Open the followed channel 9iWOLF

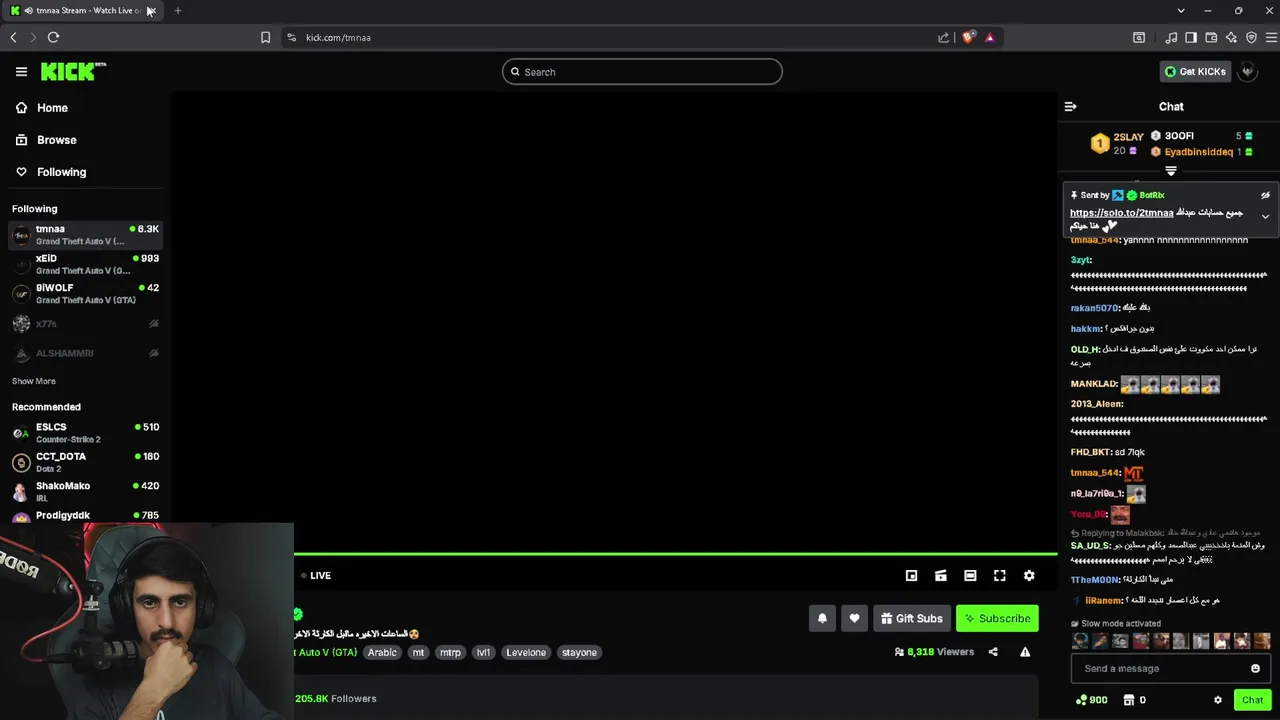click(85, 293)
